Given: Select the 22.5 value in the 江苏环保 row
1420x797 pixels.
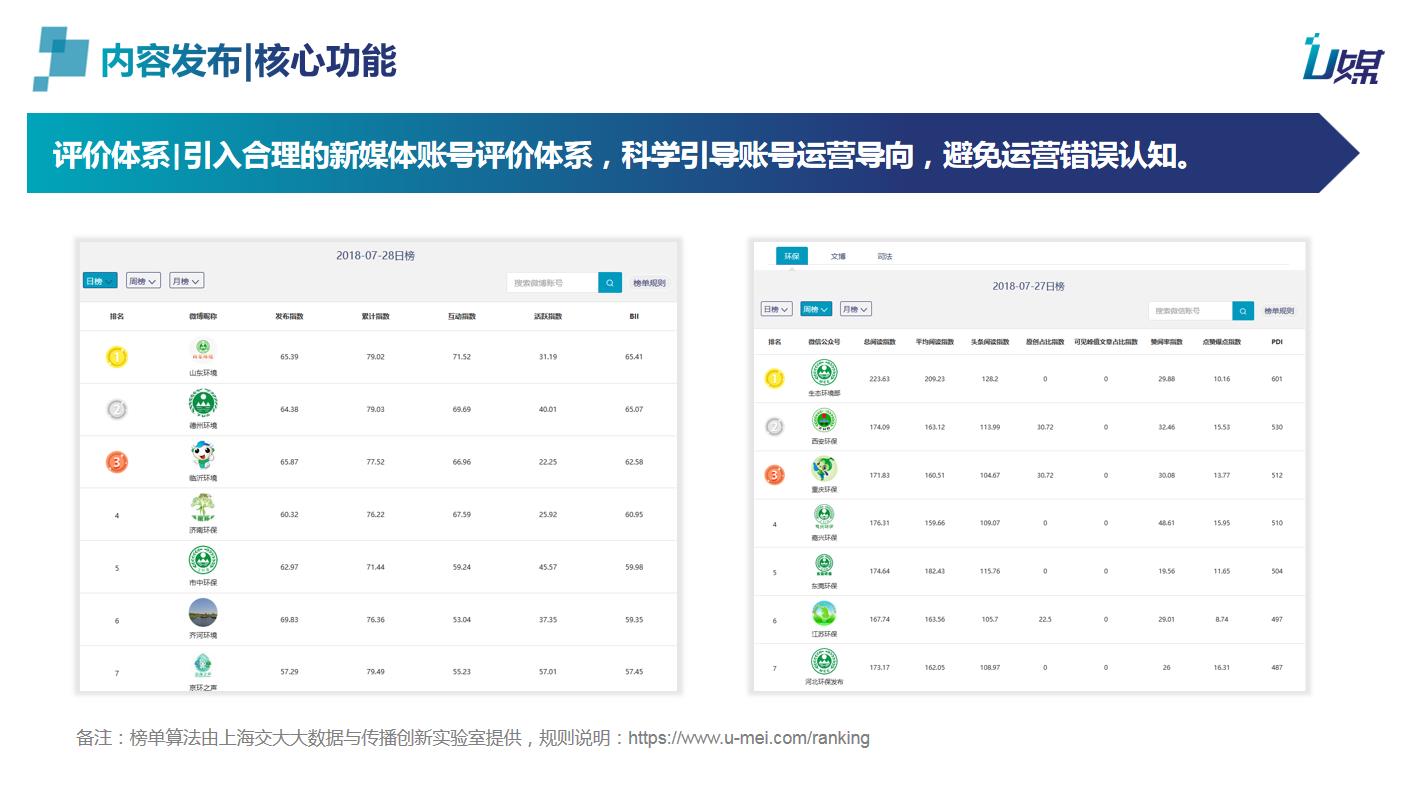Looking at the screenshot, I should tap(1045, 619).
